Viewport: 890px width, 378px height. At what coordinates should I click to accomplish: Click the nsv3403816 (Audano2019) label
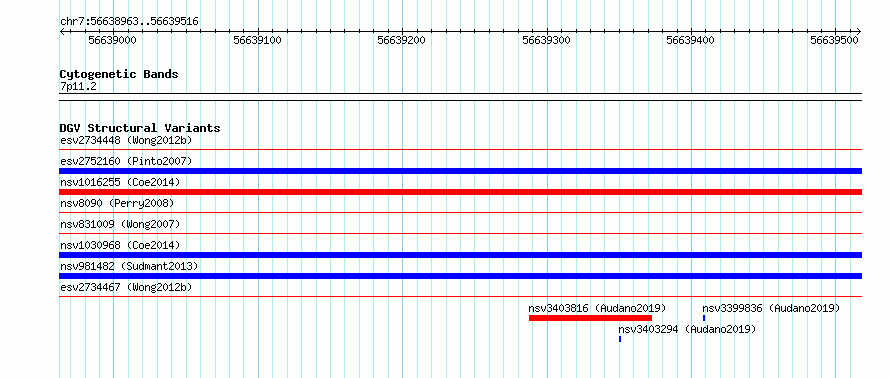(x=597, y=308)
